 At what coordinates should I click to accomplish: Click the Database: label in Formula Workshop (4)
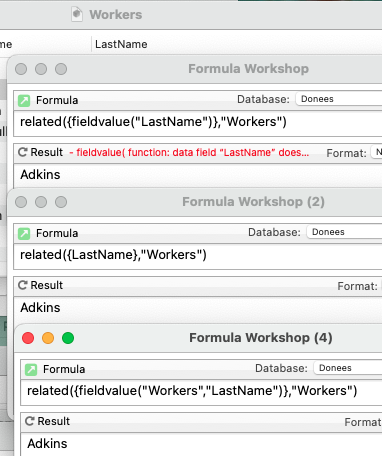[x=281, y=368]
